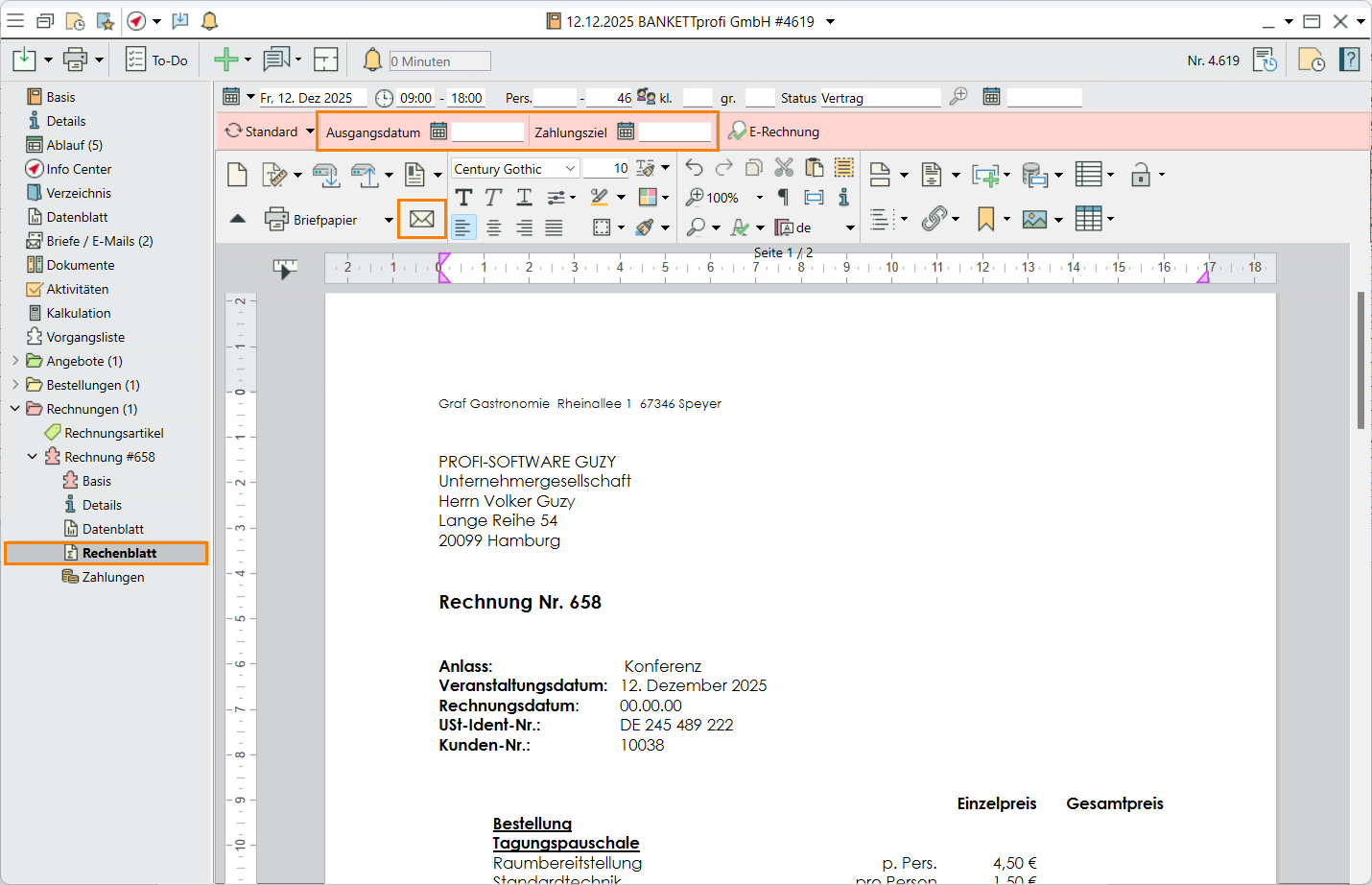The width and height of the screenshot is (1372, 885).
Task: Click the Ausgangsdatum date input field
Action: coord(487,132)
